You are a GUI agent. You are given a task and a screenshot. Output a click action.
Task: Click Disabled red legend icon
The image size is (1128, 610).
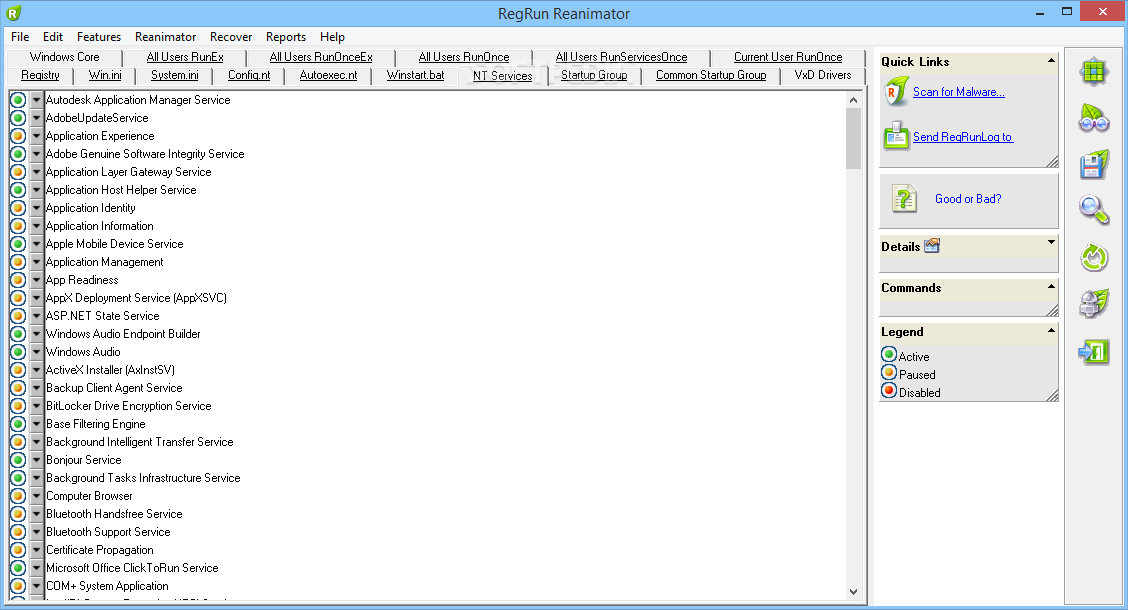click(889, 391)
